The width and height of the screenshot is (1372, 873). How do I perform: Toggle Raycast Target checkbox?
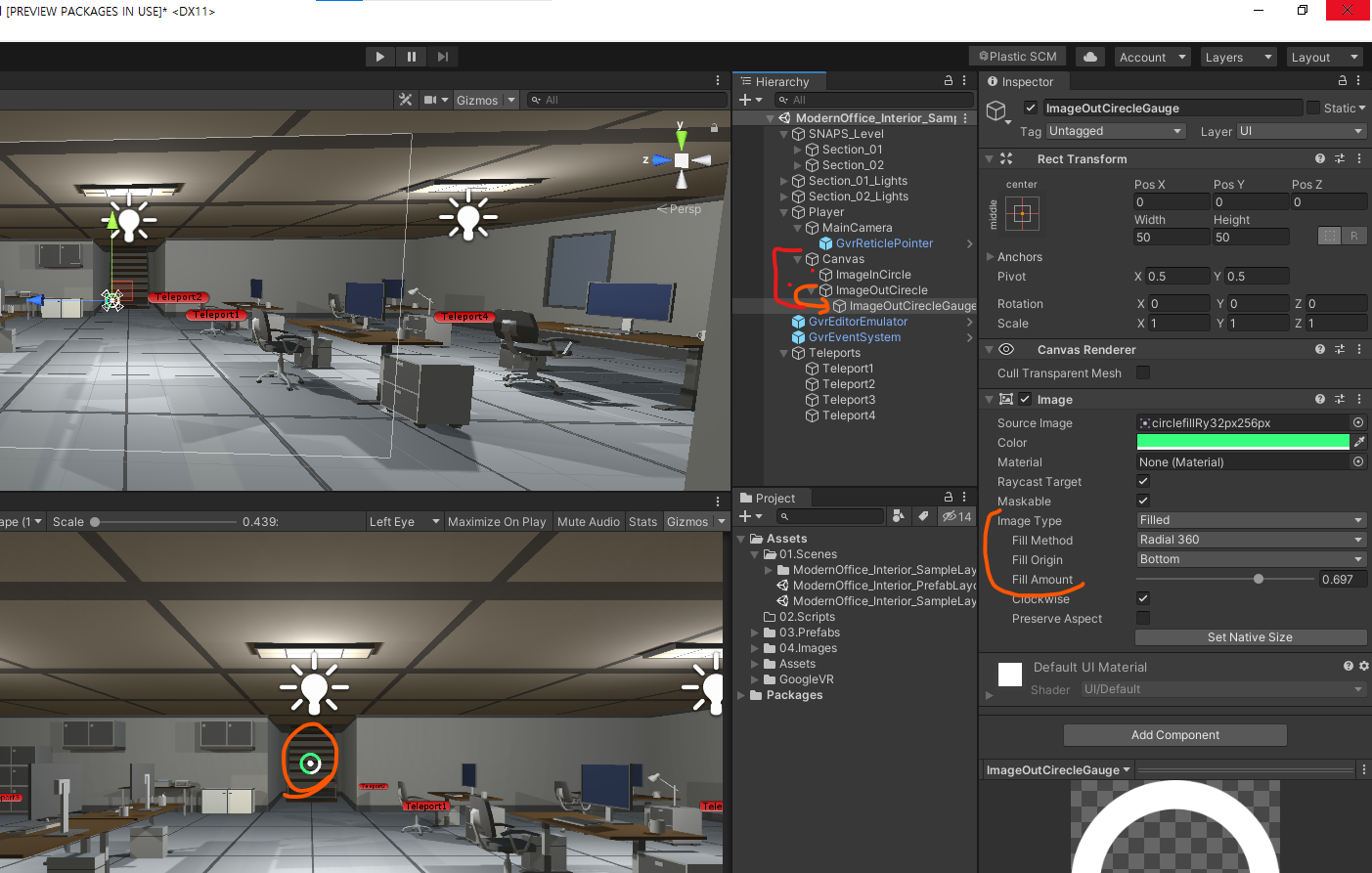[x=1143, y=481]
